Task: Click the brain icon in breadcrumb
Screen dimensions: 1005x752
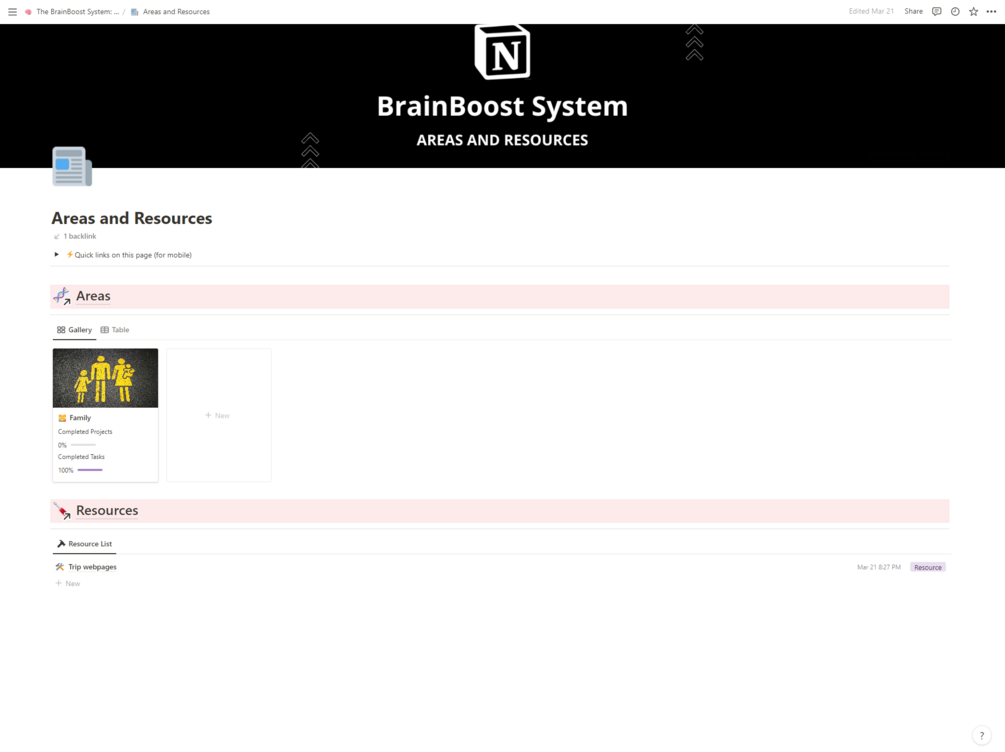Action: click(x=28, y=12)
